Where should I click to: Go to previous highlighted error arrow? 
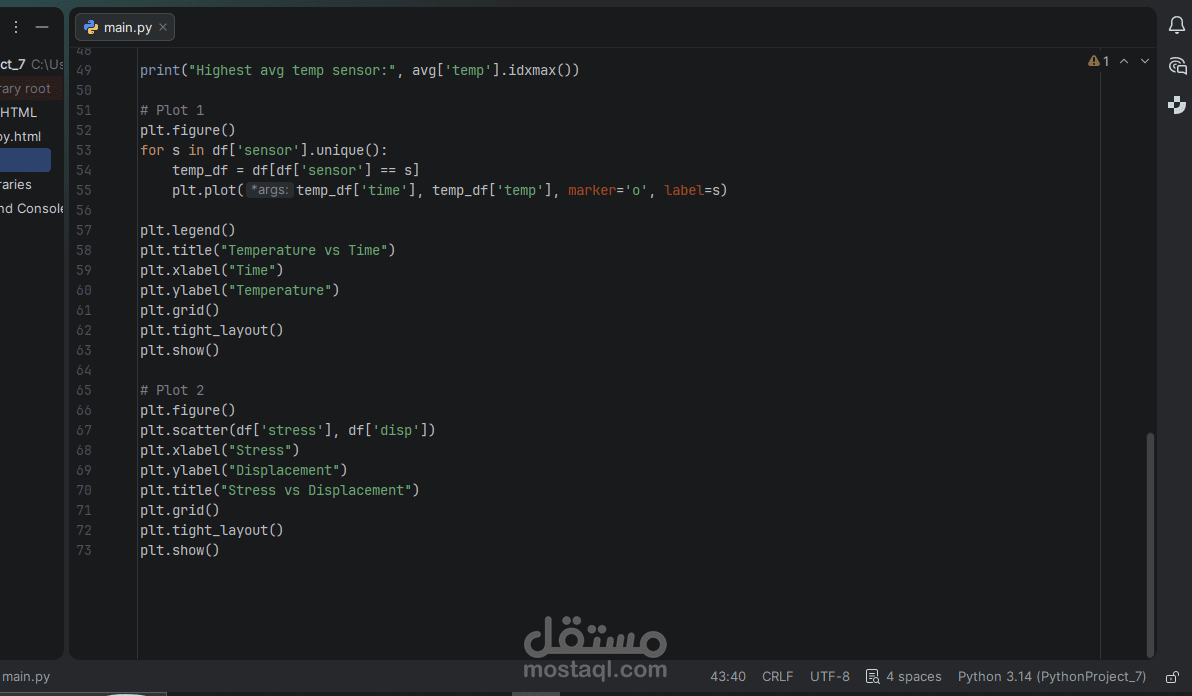pos(1124,61)
